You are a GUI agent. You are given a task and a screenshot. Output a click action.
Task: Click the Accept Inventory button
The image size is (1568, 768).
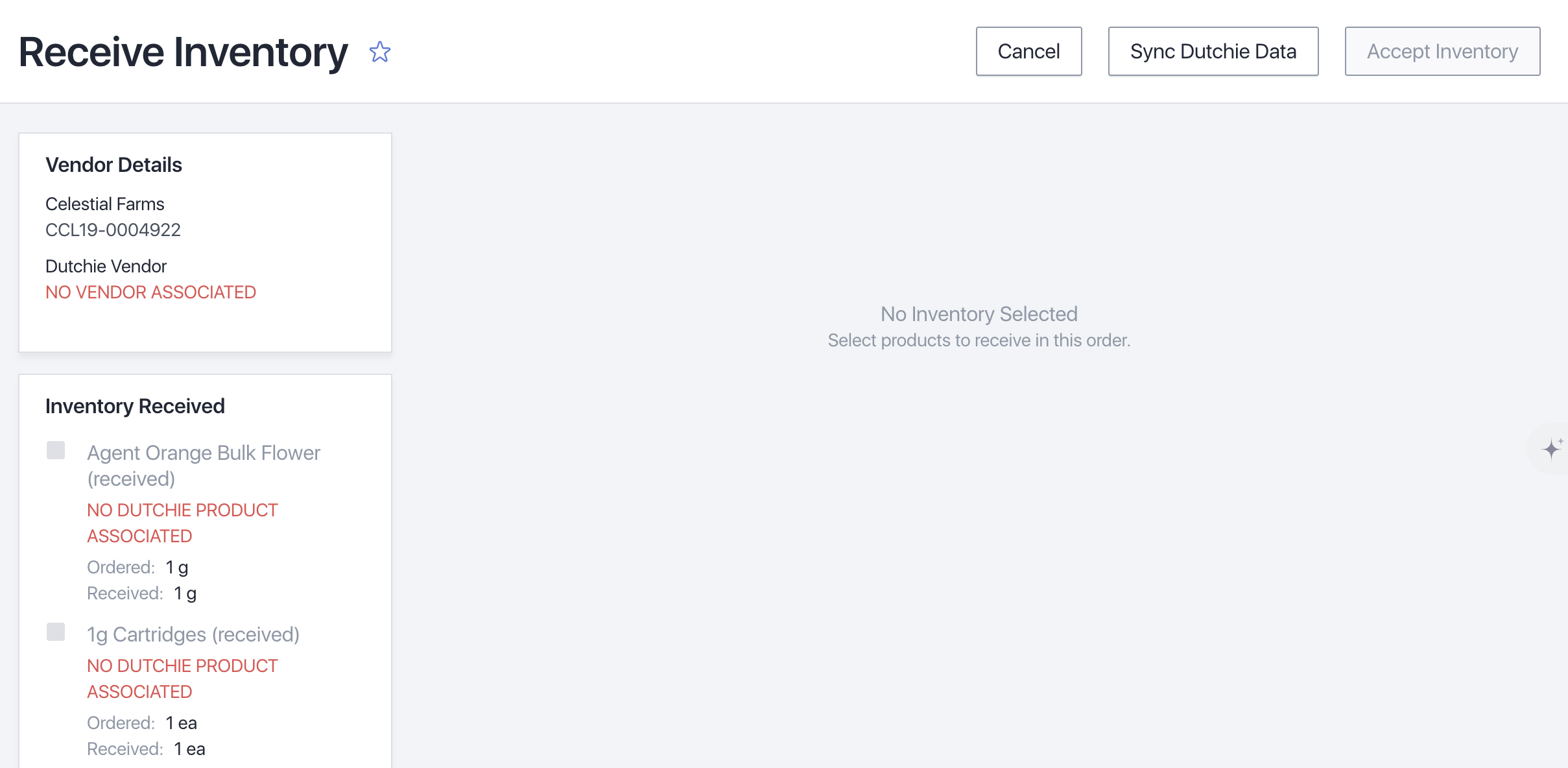[x=1442, y=51]
